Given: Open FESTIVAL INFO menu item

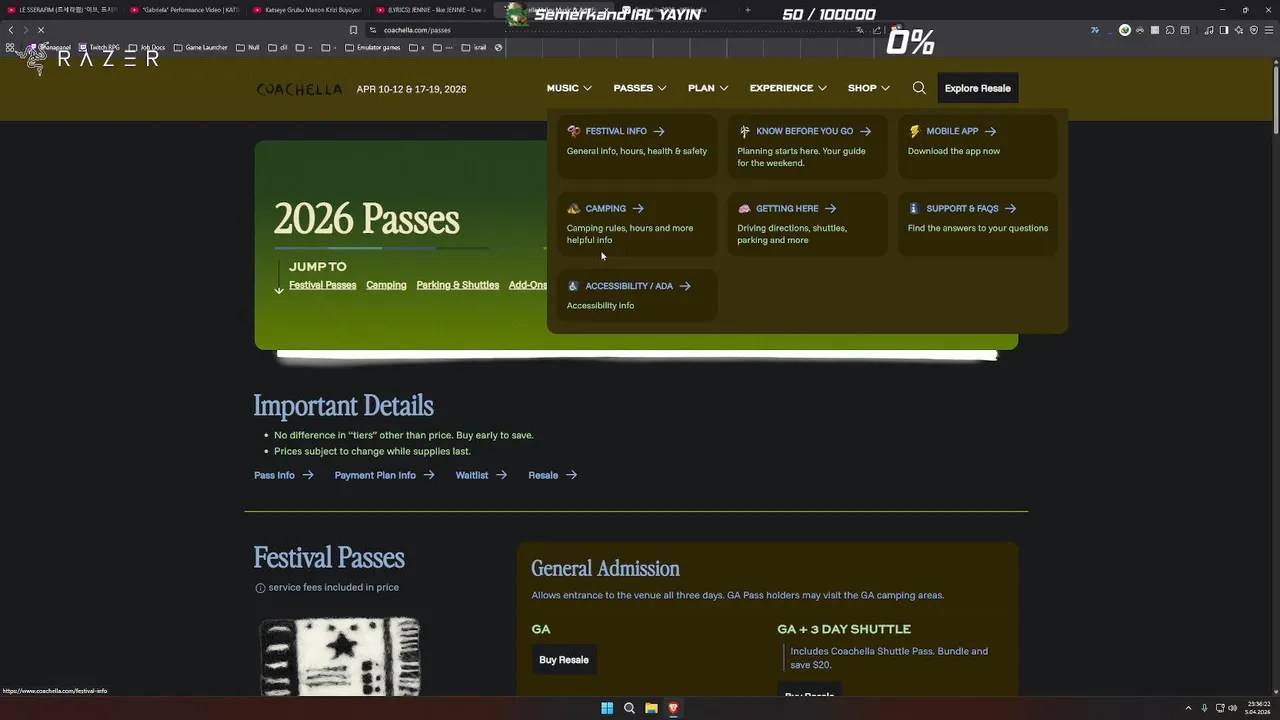Looking at the screenshot, I should point(637,146).
